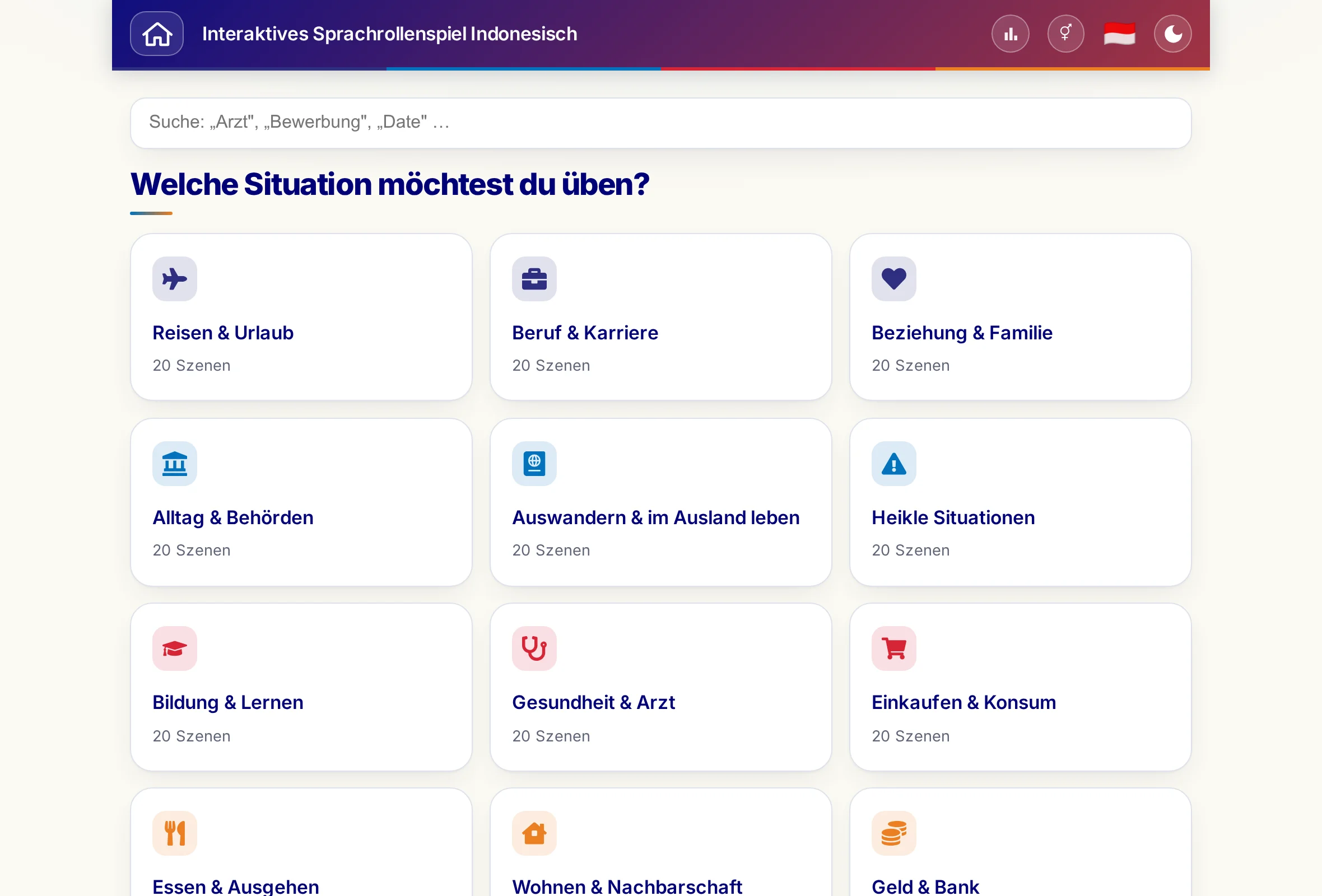Image resolution: width=1322 pixels, height=896 pixels.
Task: Open the statistics bar chart icon
Action: [x=1011, y=34]
